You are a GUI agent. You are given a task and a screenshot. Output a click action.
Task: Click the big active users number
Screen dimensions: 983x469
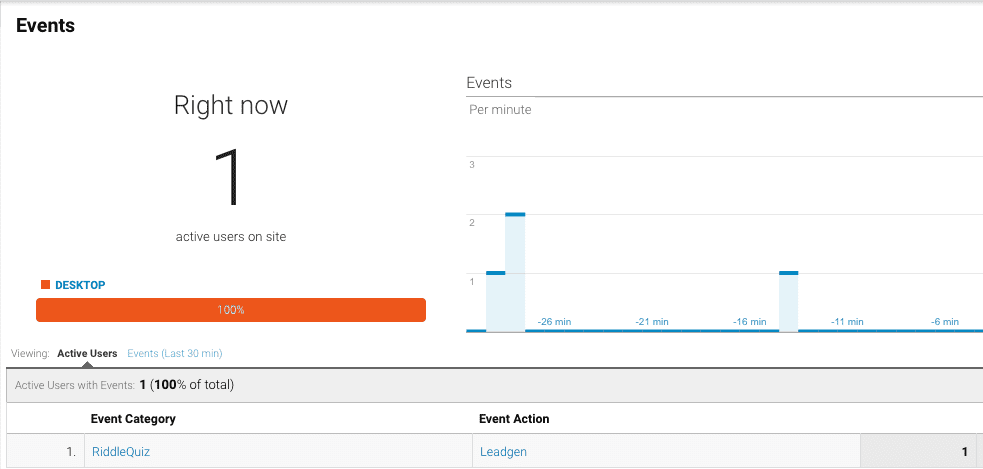click(x=228, y=178)
